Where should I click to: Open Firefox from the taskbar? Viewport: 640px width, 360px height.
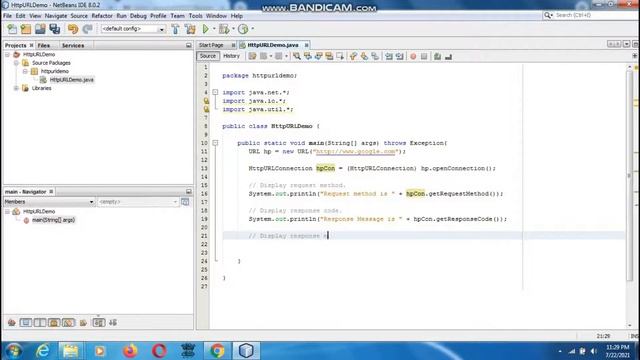point(130,351)
